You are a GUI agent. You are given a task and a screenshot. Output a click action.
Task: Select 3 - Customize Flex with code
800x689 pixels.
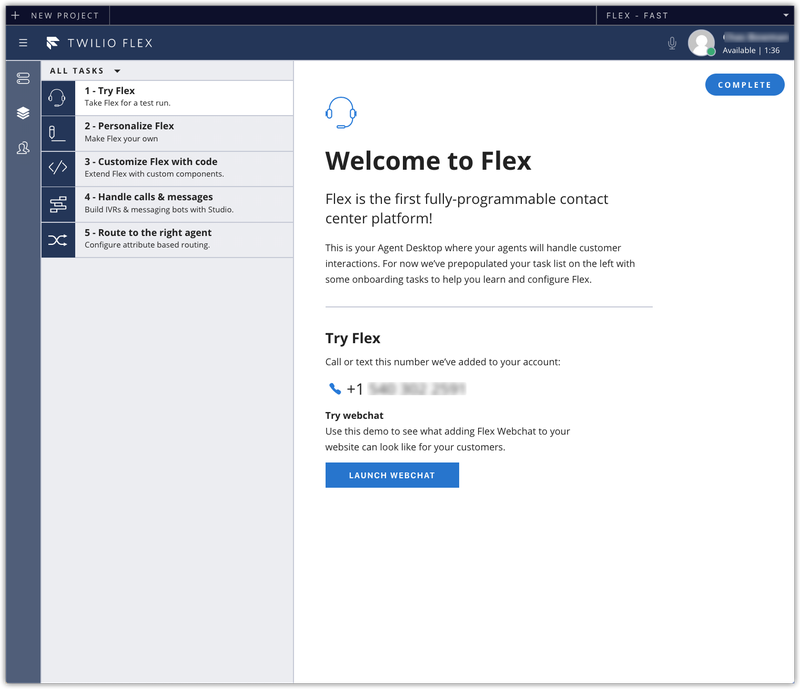[167, 168]
